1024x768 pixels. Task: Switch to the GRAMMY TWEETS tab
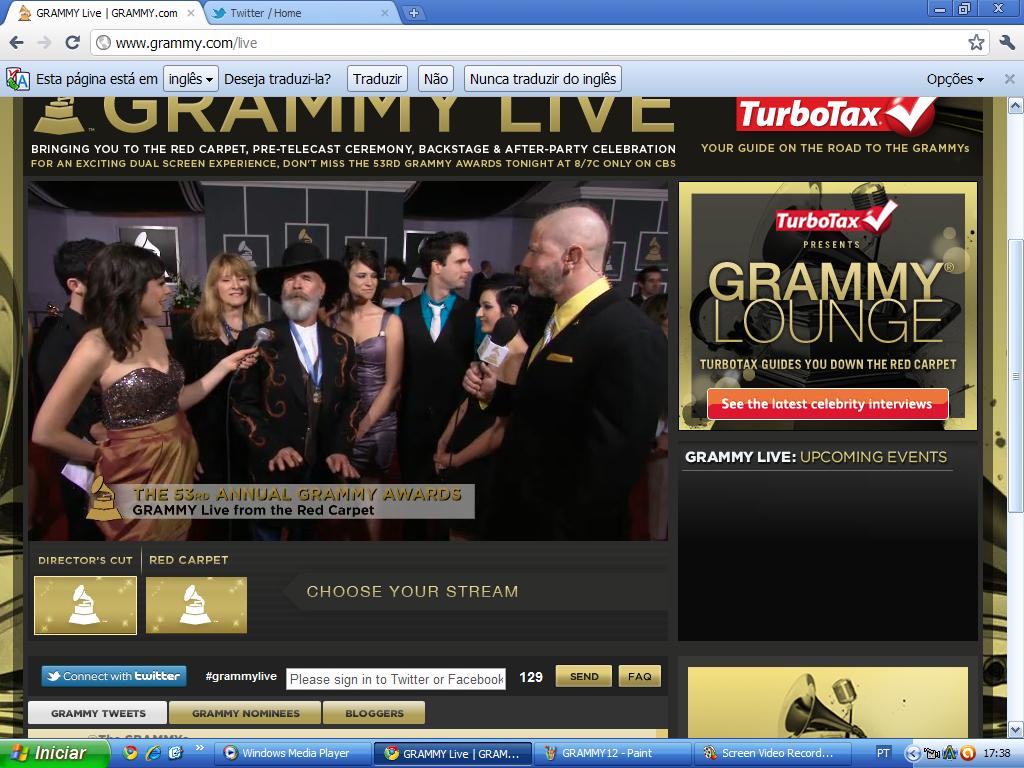point(98,713)
